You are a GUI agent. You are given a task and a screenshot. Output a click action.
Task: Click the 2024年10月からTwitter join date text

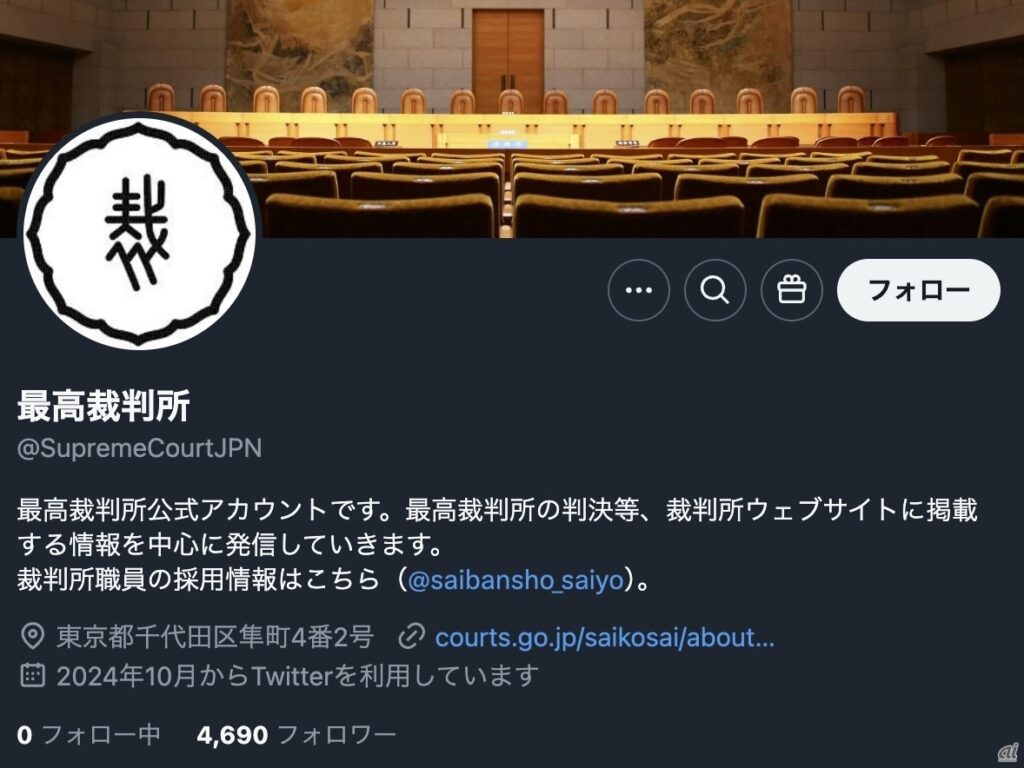pos(298,676)
